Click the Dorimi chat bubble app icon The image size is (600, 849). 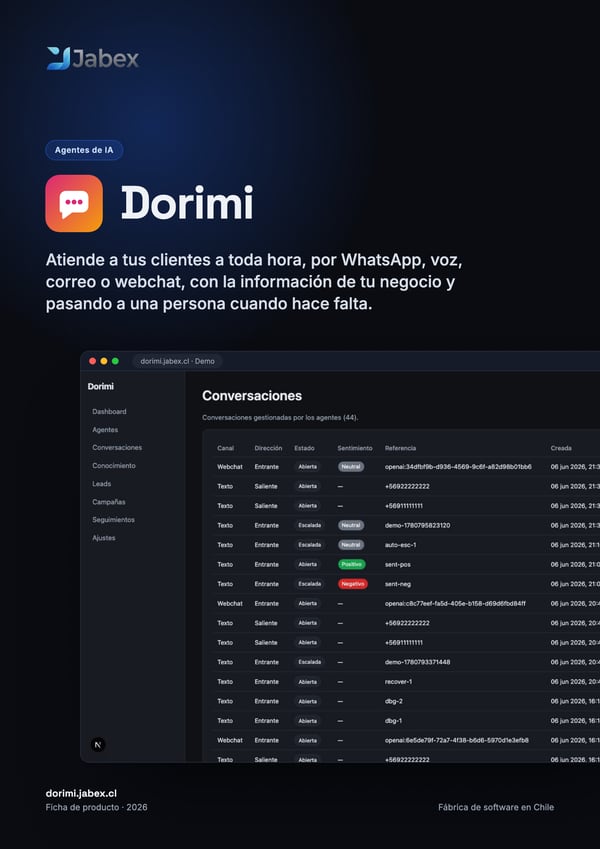(x=74, y=203)
